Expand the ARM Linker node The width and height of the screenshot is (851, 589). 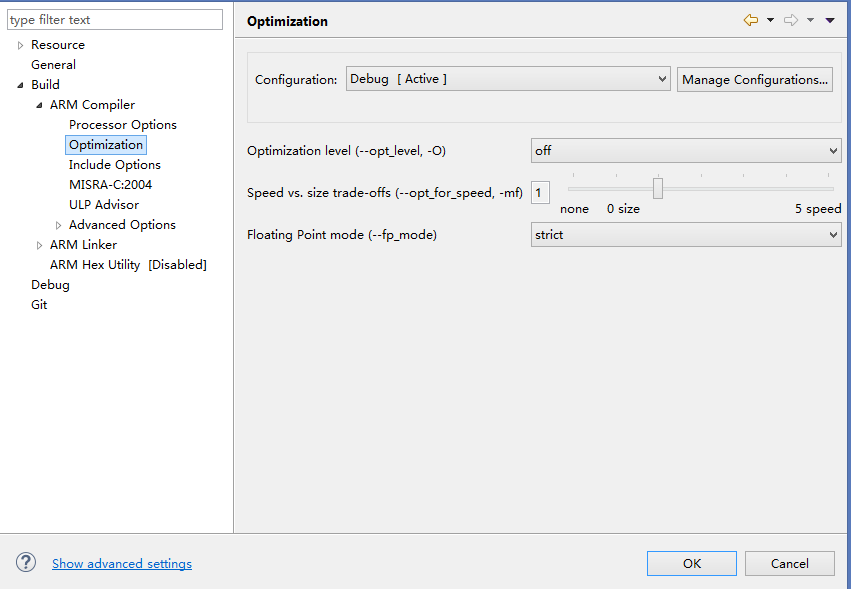click(x=39, y=245)
